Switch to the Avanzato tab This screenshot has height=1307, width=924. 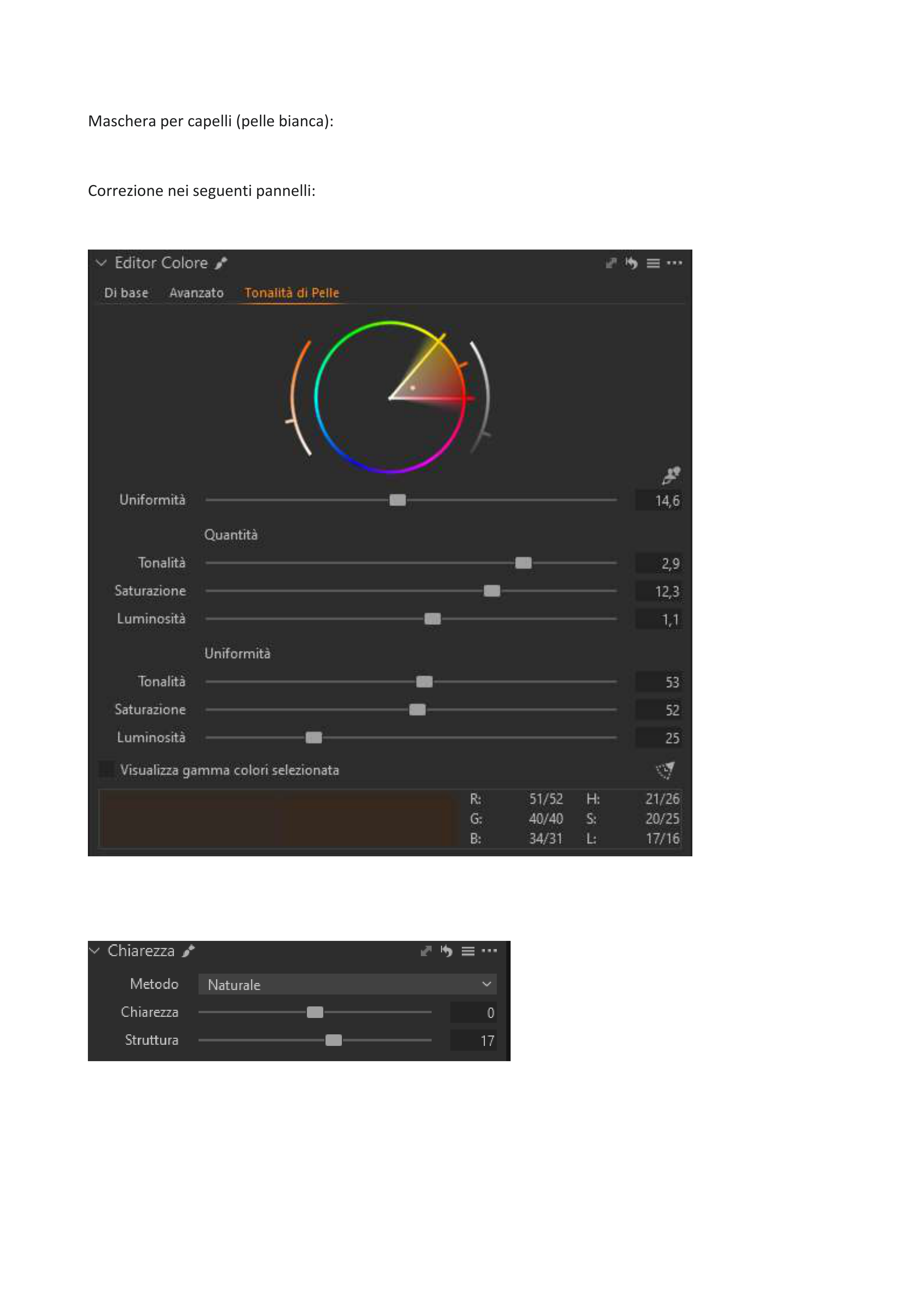coord(196,293)
